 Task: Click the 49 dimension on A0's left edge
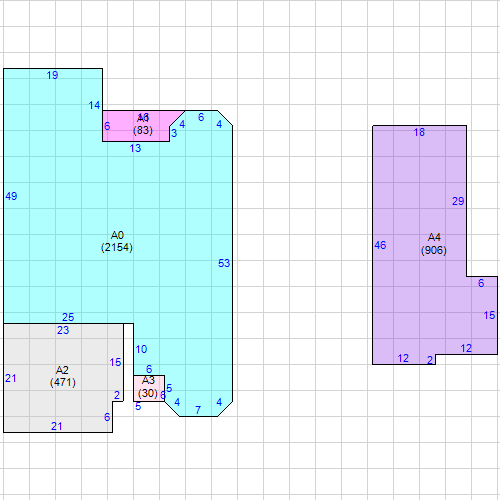[x=11, y=196]
